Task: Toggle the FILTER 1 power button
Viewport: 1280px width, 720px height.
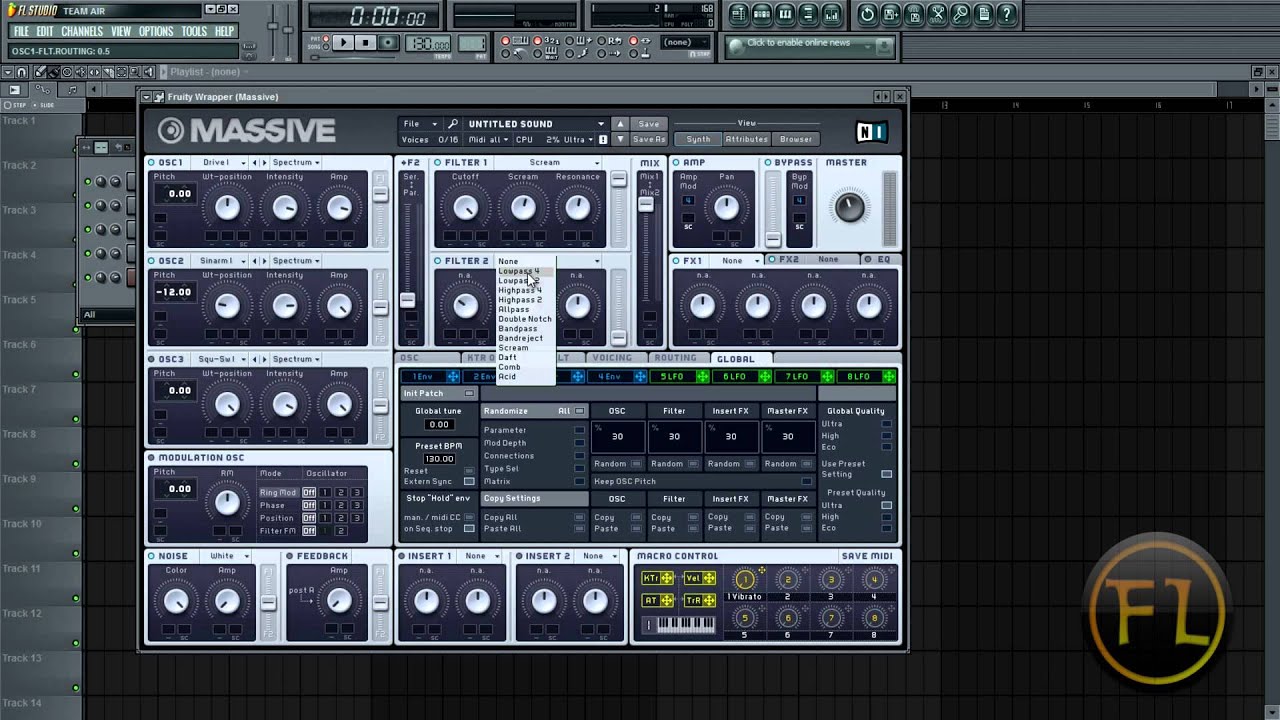Action: tap(438, 162)
